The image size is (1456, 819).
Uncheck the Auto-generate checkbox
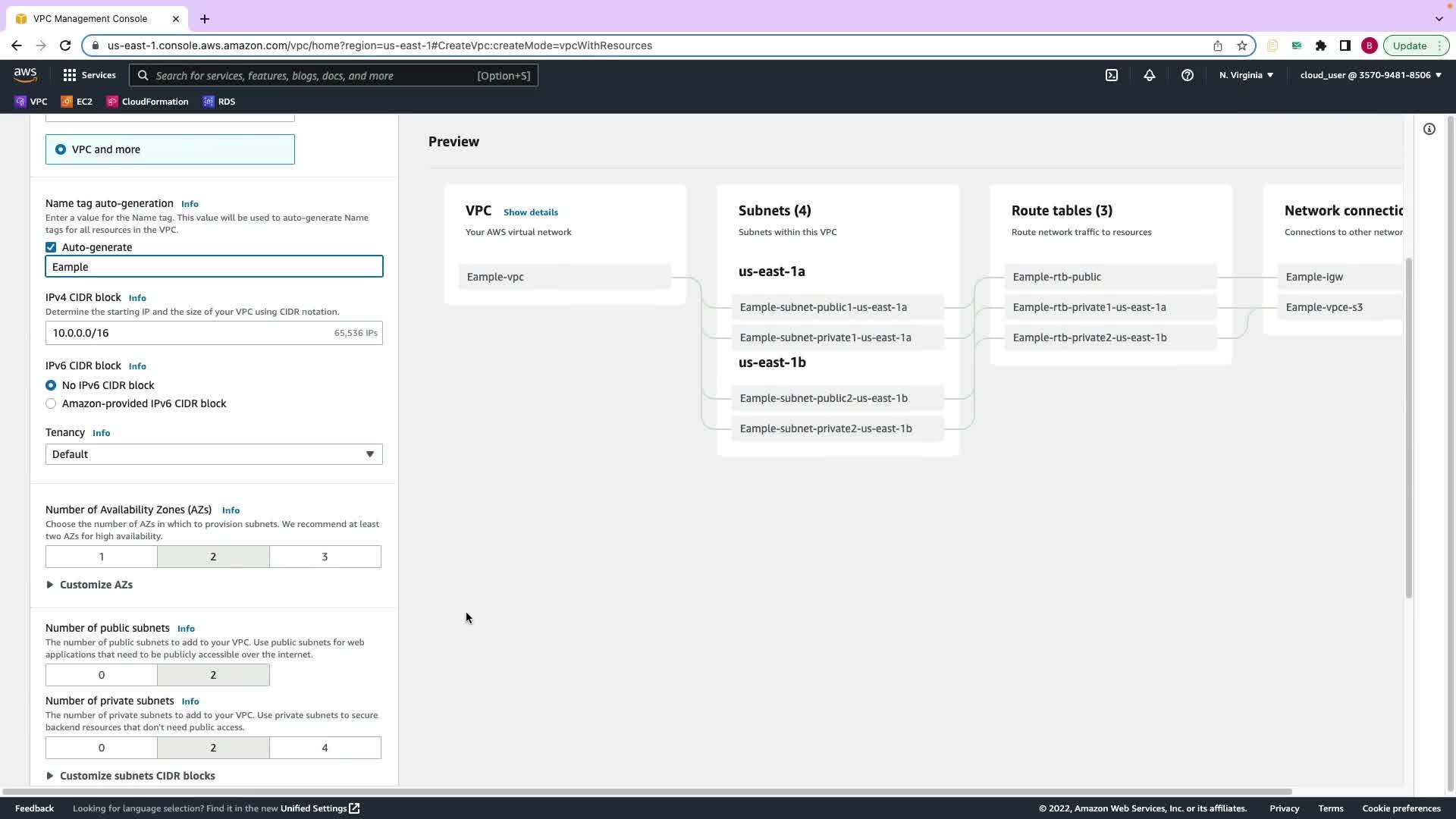[51, 247]
